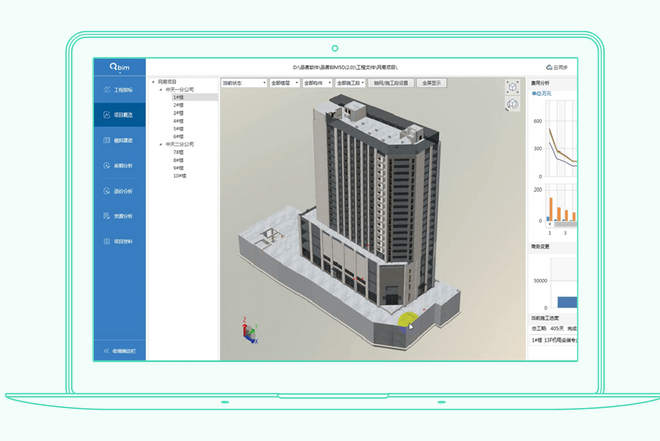This screenshot has width=660, height=441.
Task: Select building 4#楼 in the tree
Action: (x=178, y=121)
